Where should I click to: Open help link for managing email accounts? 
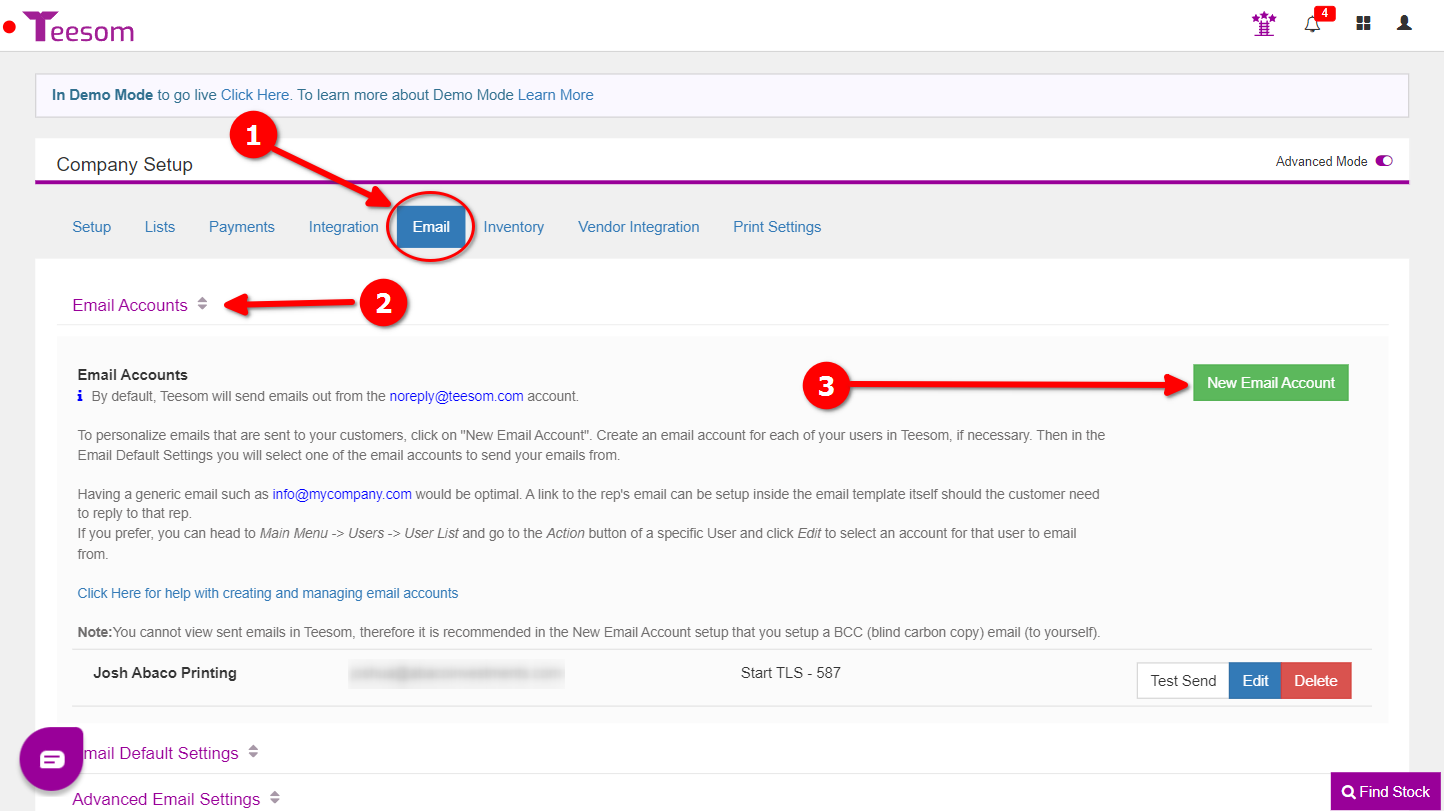coord(268,593)
